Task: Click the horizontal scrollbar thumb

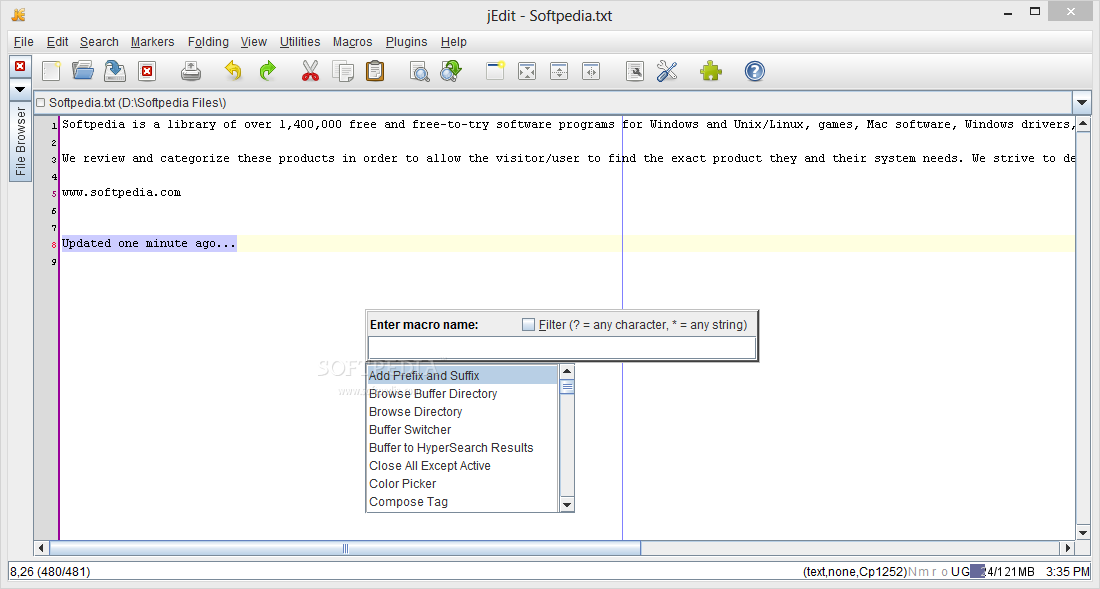Action: coord(344,548)
